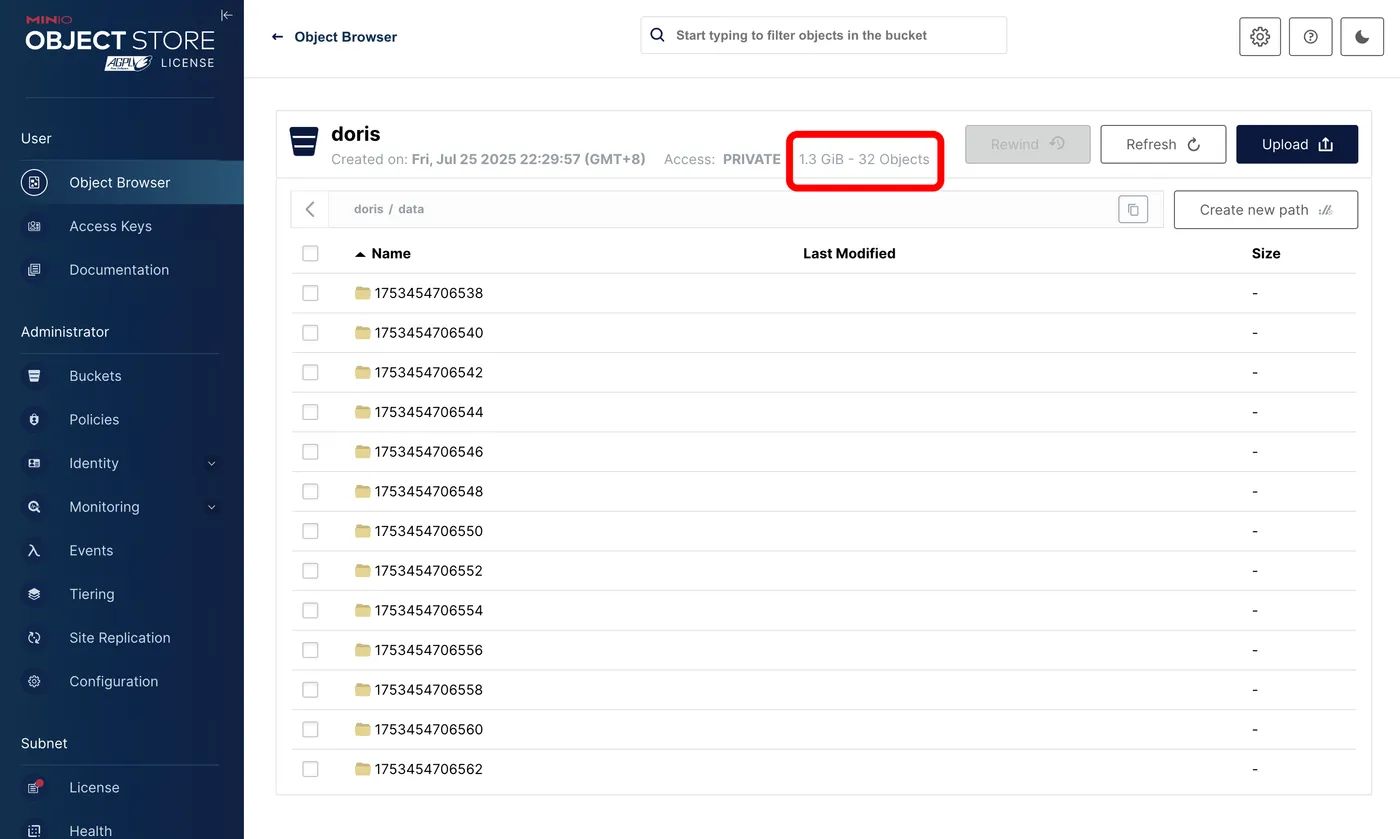Toggle dark mode moon icon
Screen dimensions: 1400x839
pyautogui.click(x=1362, y=36)
